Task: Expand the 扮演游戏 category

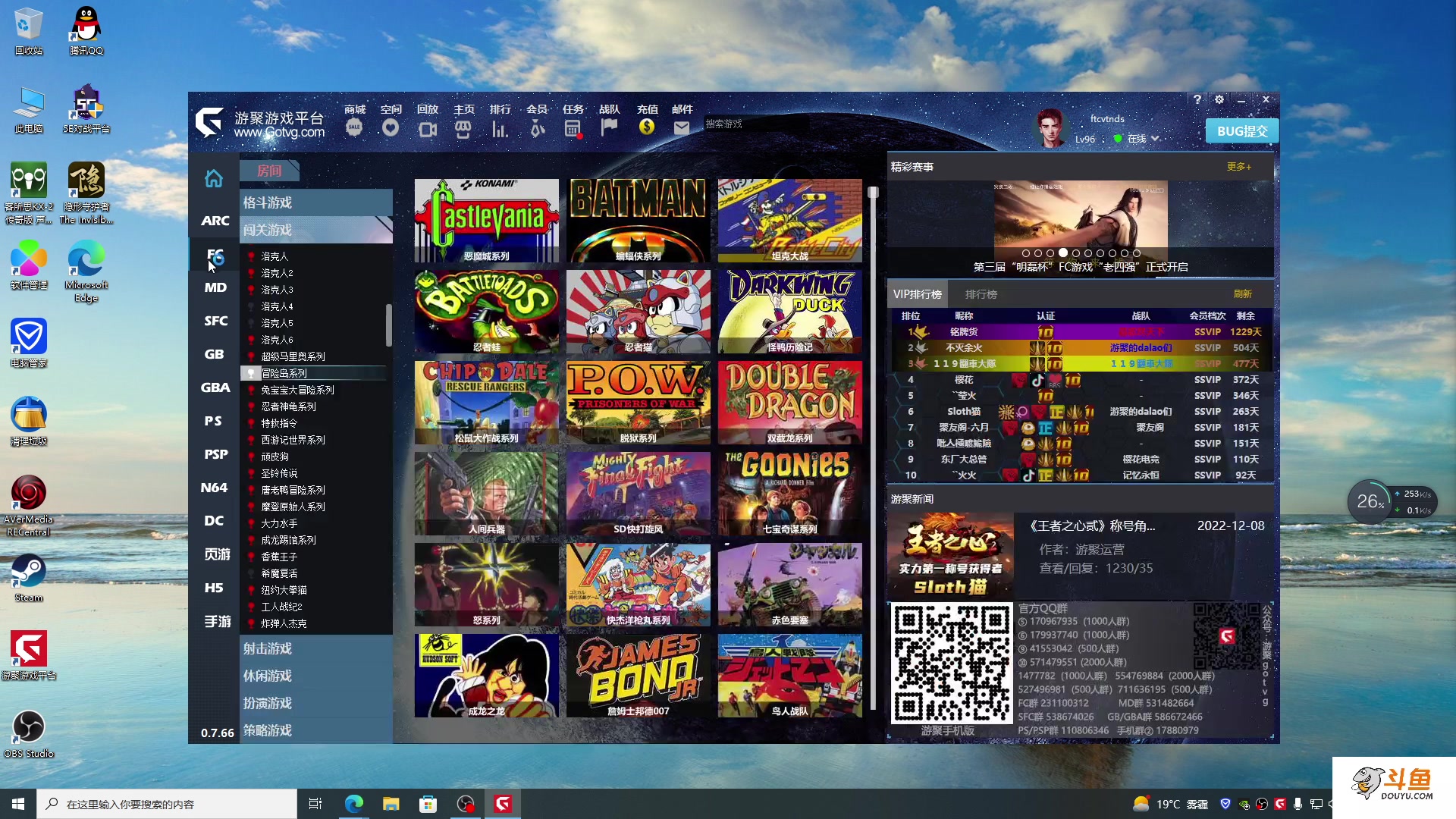Action: [x=316, y=703]
